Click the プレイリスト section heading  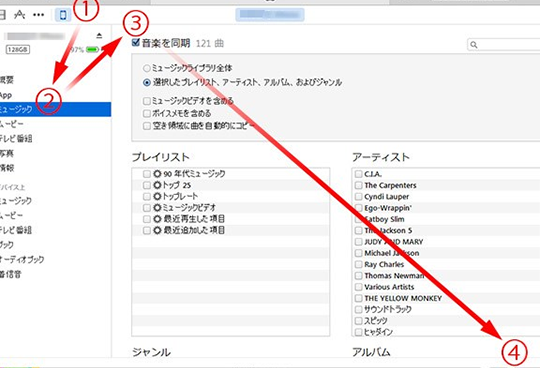[161, 157]
